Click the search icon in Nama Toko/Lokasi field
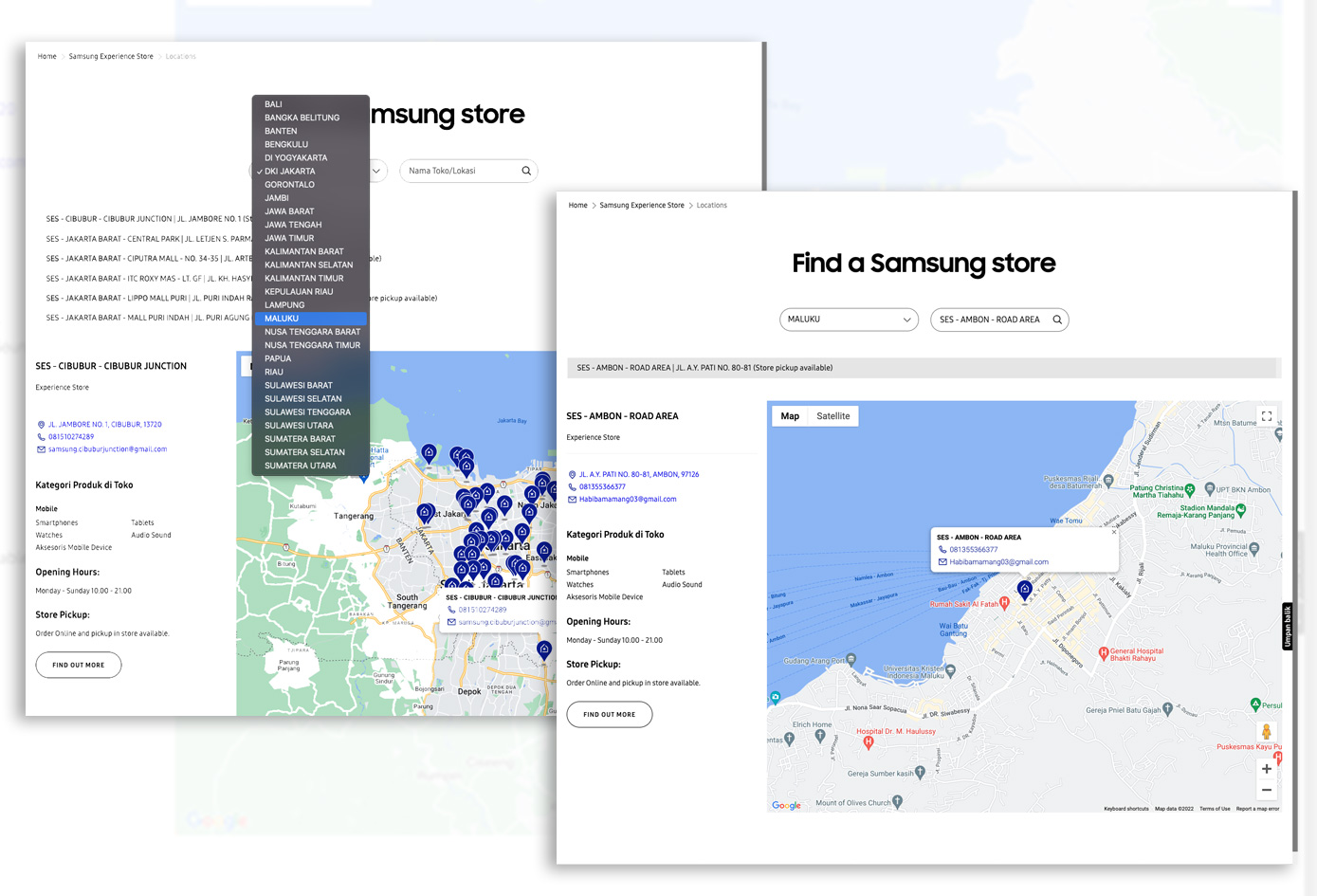The width and height of the screenshot is (1317, 896). pos(526,171)
